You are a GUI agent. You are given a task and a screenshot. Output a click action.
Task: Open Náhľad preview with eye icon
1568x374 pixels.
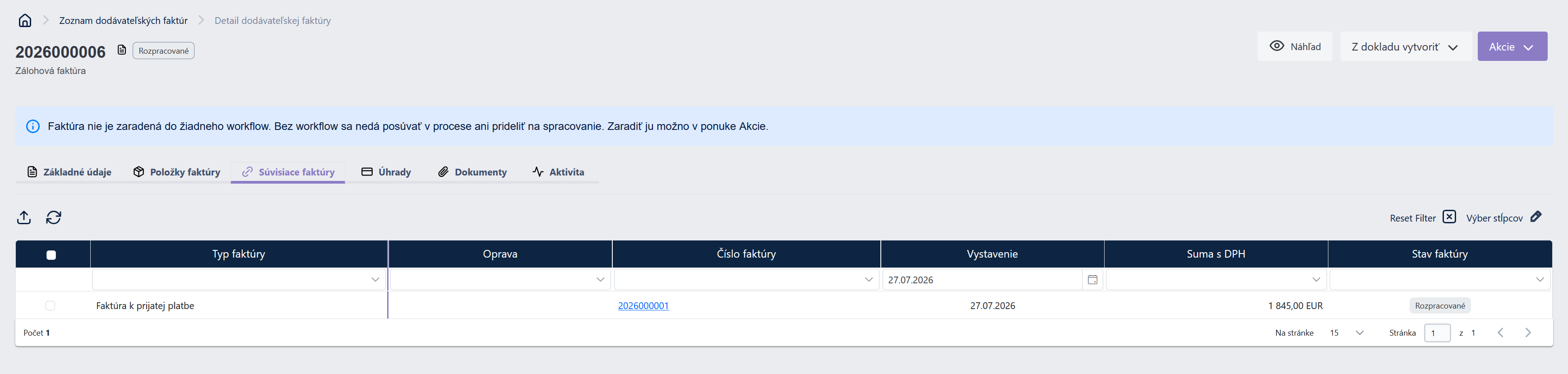pyautogui.click(x=1295, y=46)
